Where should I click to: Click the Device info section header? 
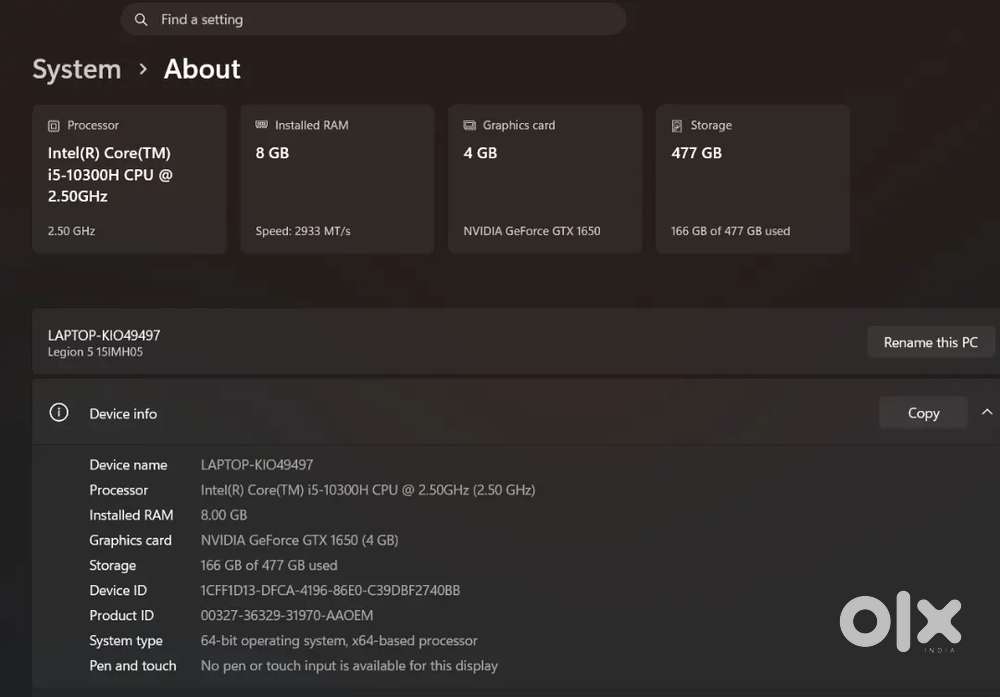pos(516,413)
